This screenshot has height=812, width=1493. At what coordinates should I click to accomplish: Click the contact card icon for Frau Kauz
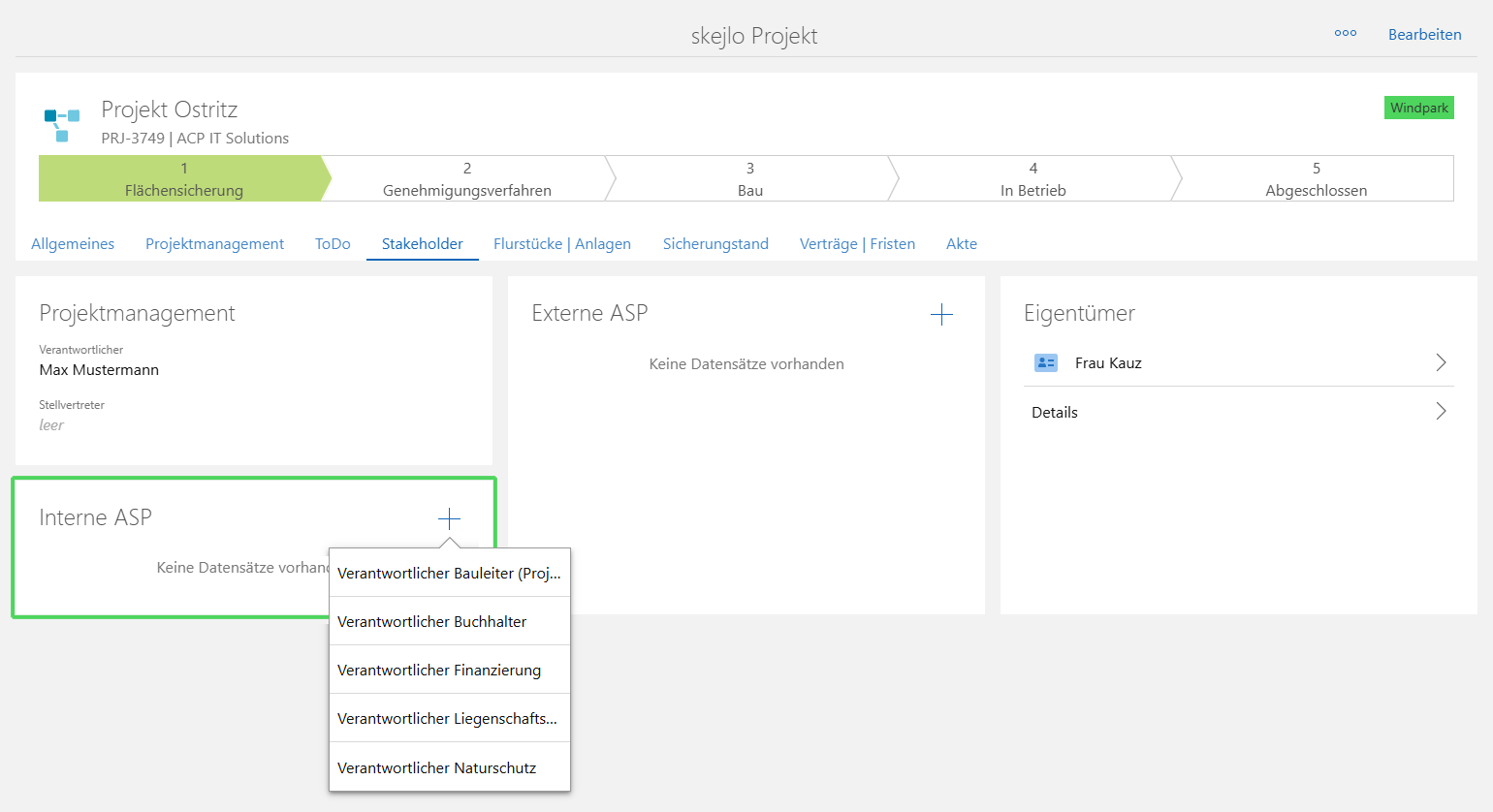point(1046,363)
